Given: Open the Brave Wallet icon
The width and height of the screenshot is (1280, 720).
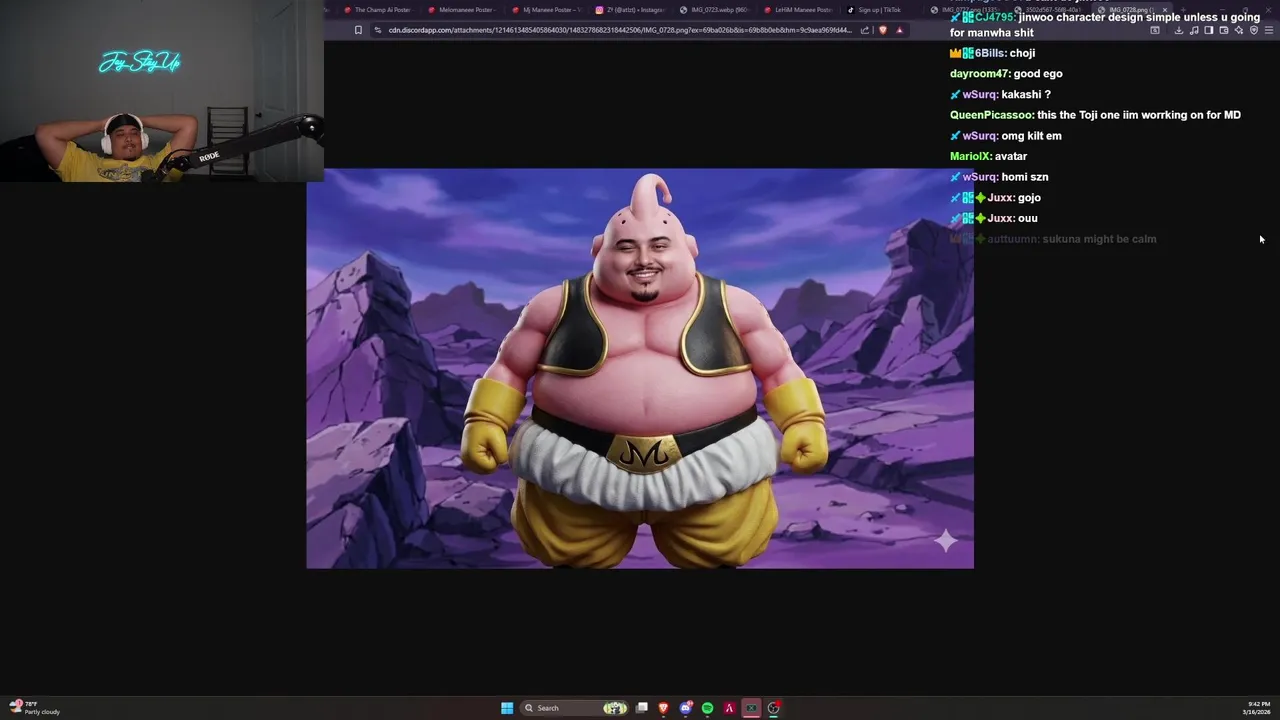Looking at the screenshot, I should (1224, 30).
